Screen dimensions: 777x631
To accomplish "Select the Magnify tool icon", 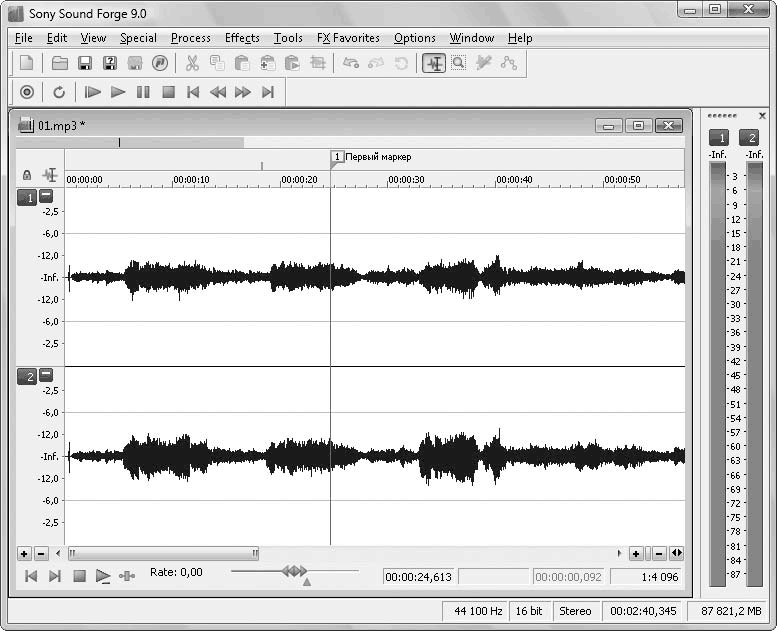I will coord(458,63).
